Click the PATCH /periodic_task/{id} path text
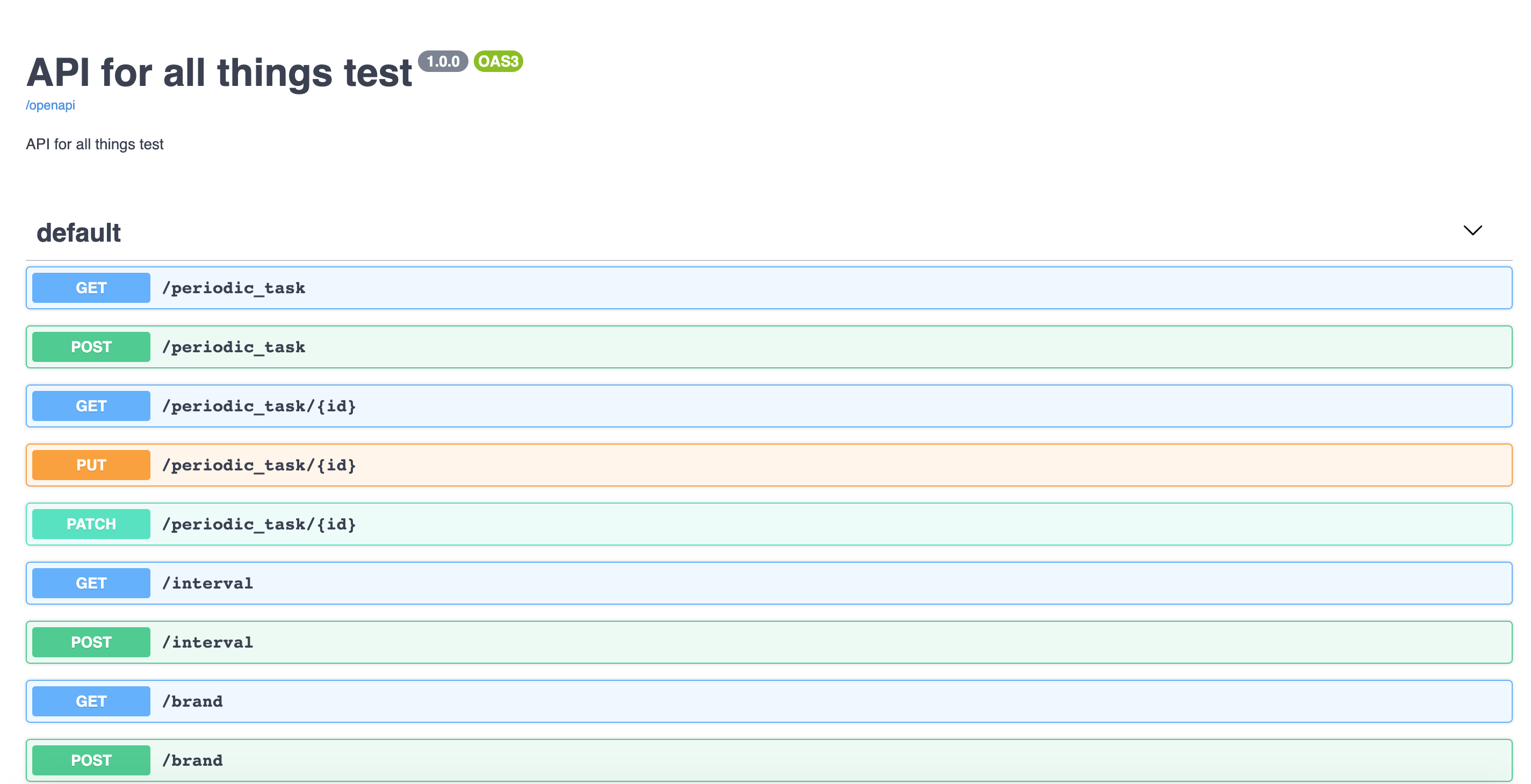The width and height of the screenshot is (1531, 784). pyautogui.click(x=259, y=525)
